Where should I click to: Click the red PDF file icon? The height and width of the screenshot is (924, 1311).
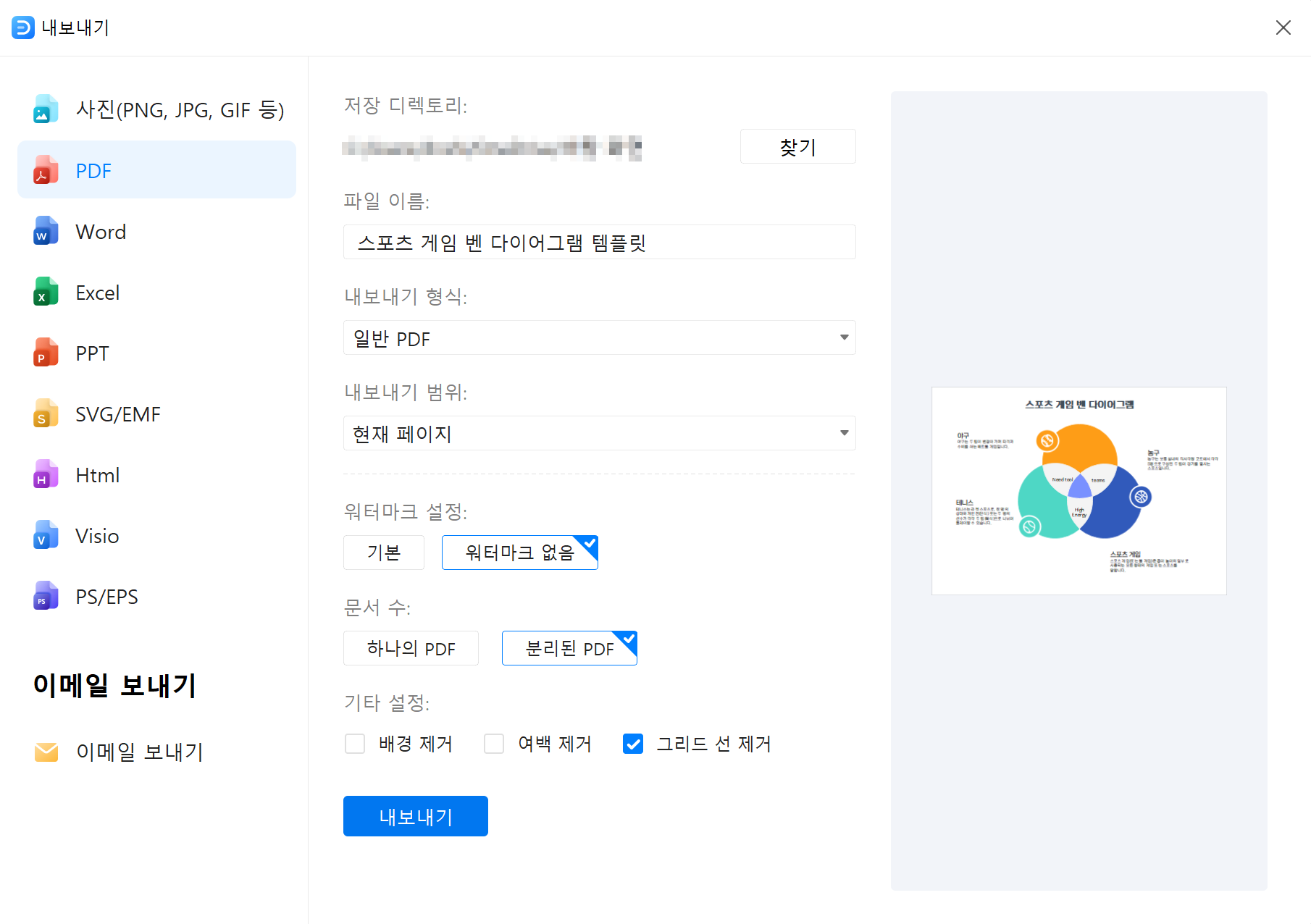[46, 170]
